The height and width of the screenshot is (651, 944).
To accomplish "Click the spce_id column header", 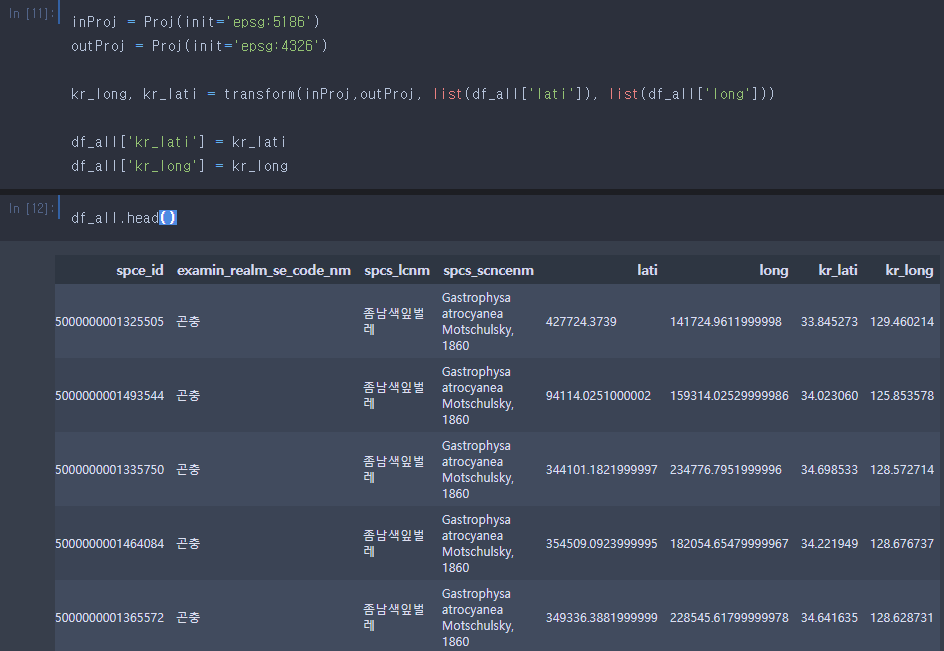I will click(140, 270).
